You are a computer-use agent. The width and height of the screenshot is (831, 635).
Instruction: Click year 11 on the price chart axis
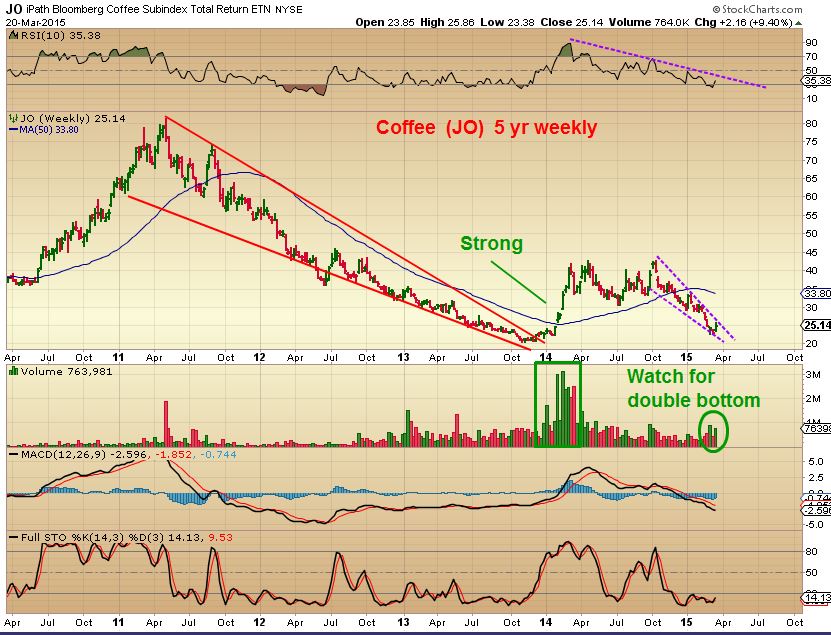coord(118,357)
